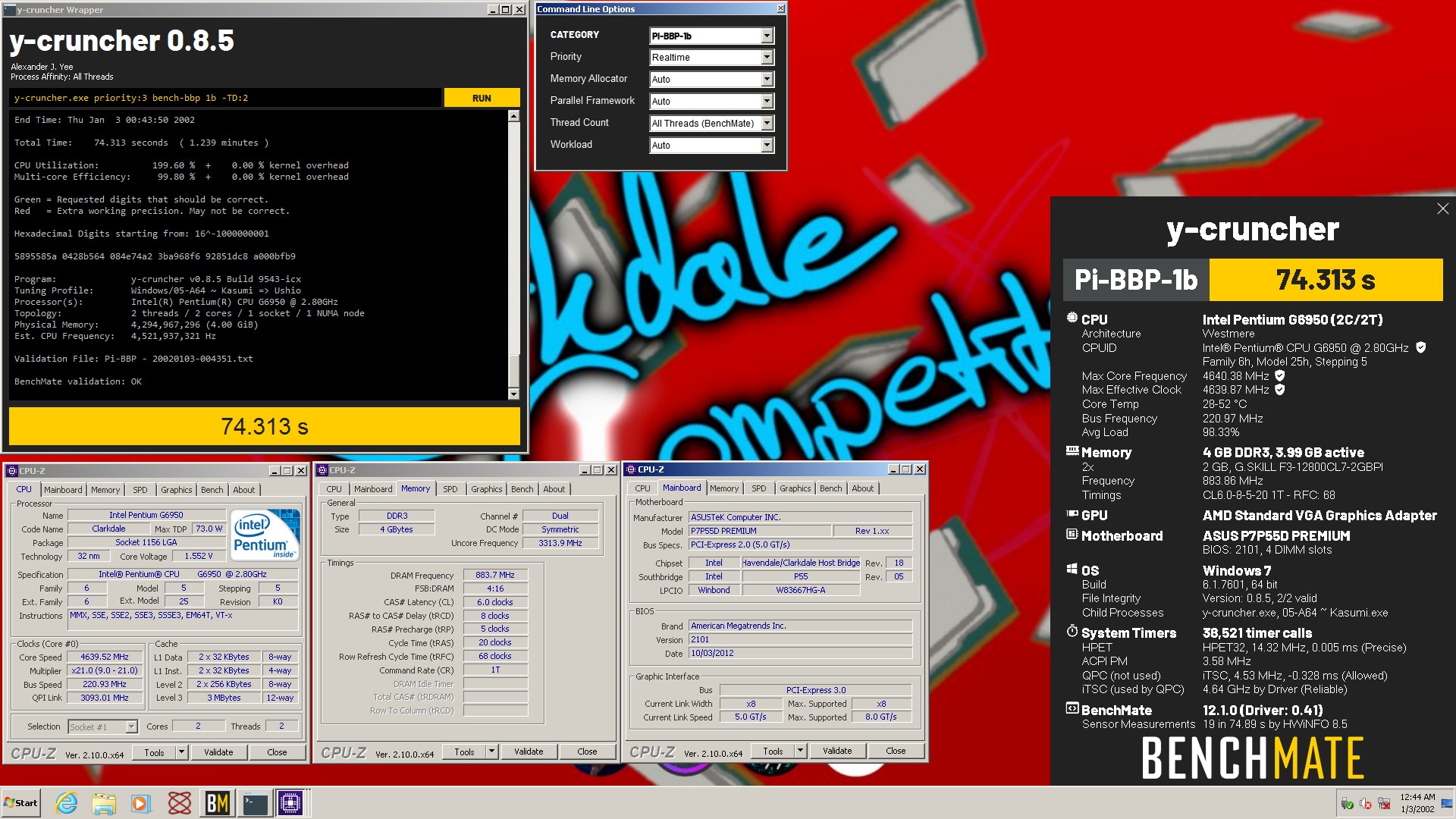Switch to Mainboard tab in the left CPU-Z window
Image resolution: width=1456 pixels, height=819 pixels.
(x=63, y=490)
